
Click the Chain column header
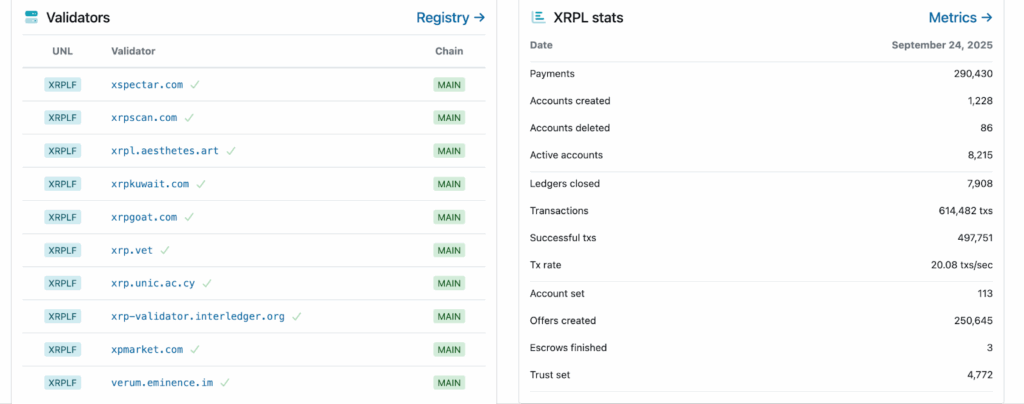coord(449,51)
